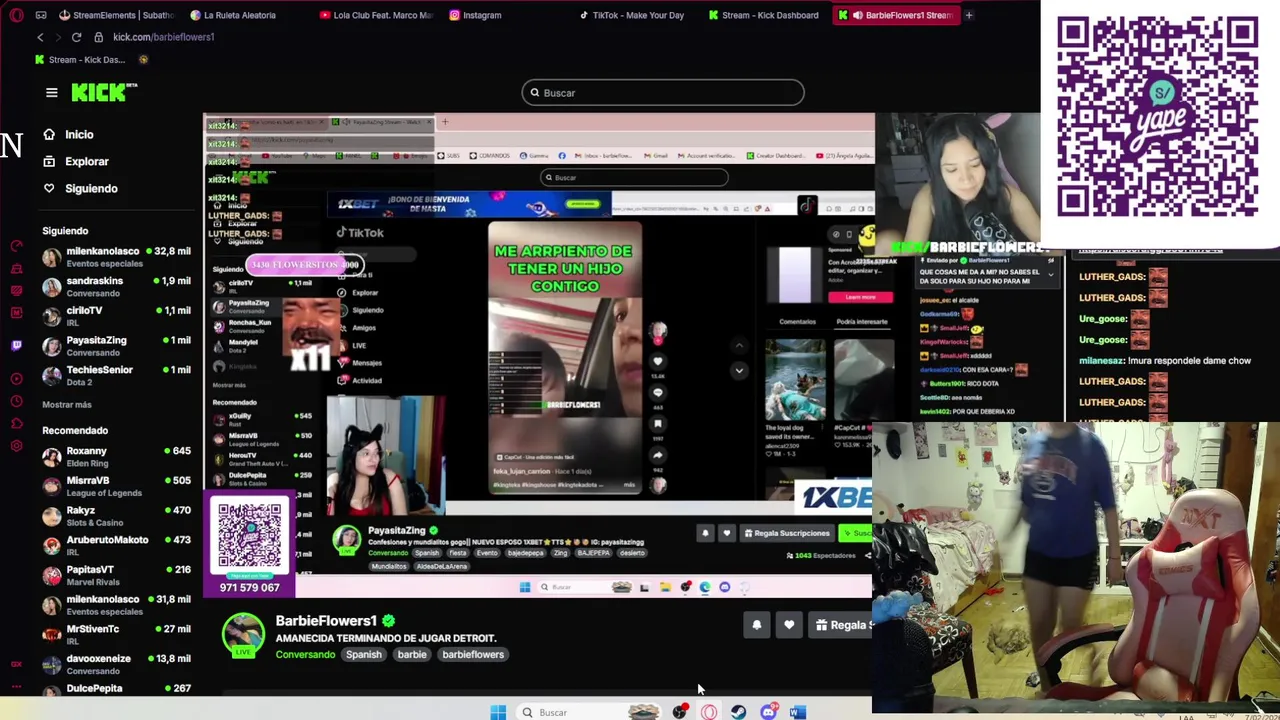Click Siguiendo sidebar section heading
The width and height of the screenshot is (1280, 720).
pyautogui.click(x=65, y=231)
